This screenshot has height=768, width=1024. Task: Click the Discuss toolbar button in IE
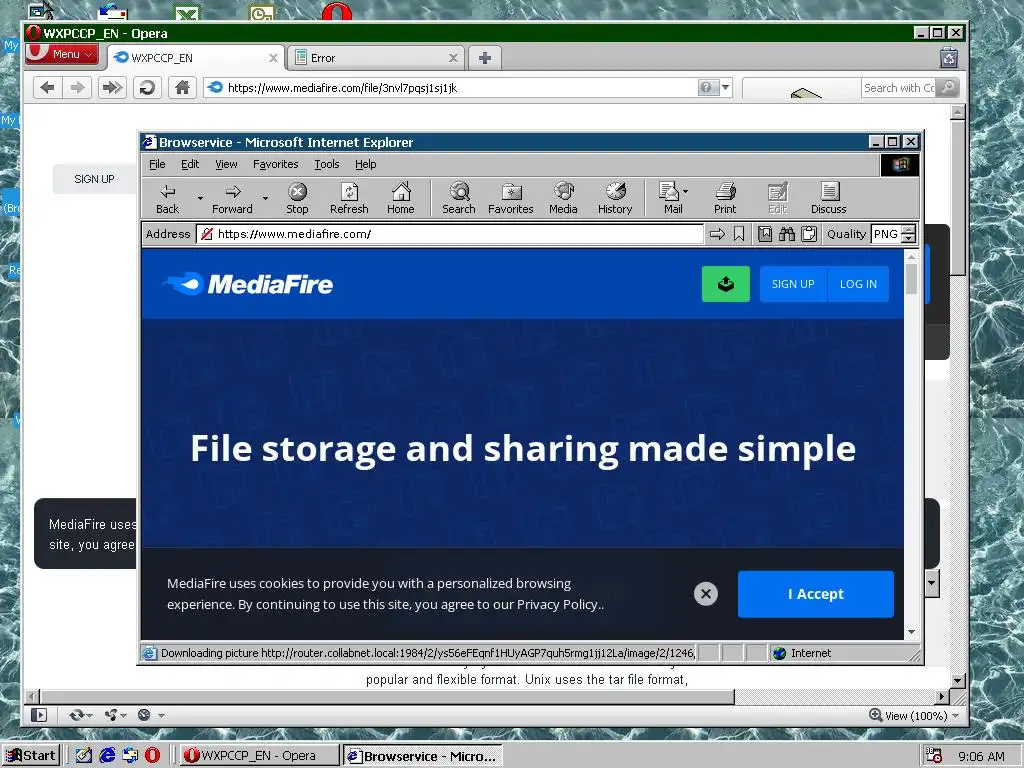[x=829, y=198]
